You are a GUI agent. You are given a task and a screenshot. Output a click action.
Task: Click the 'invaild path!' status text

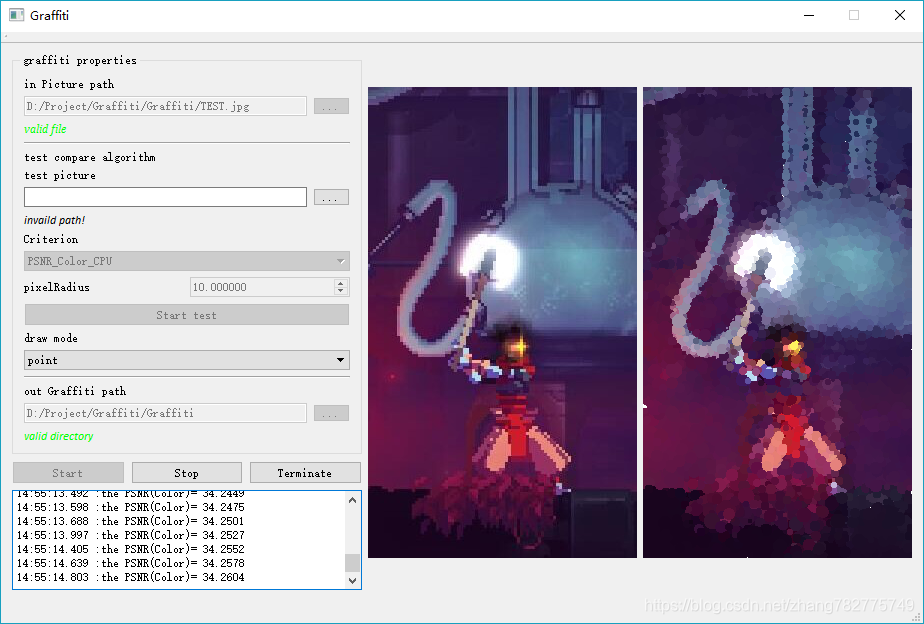click(x=54, y=220)
